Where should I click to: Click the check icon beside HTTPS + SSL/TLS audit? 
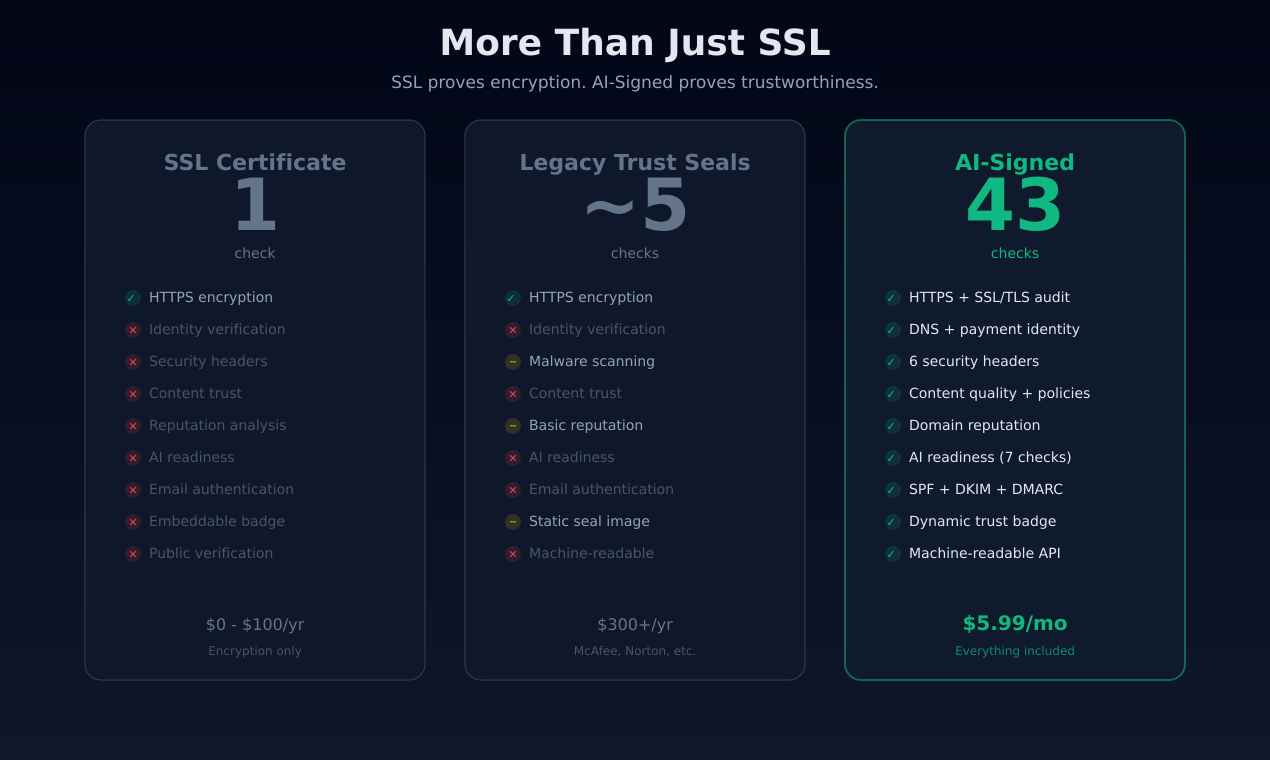(x=893, y=298)
